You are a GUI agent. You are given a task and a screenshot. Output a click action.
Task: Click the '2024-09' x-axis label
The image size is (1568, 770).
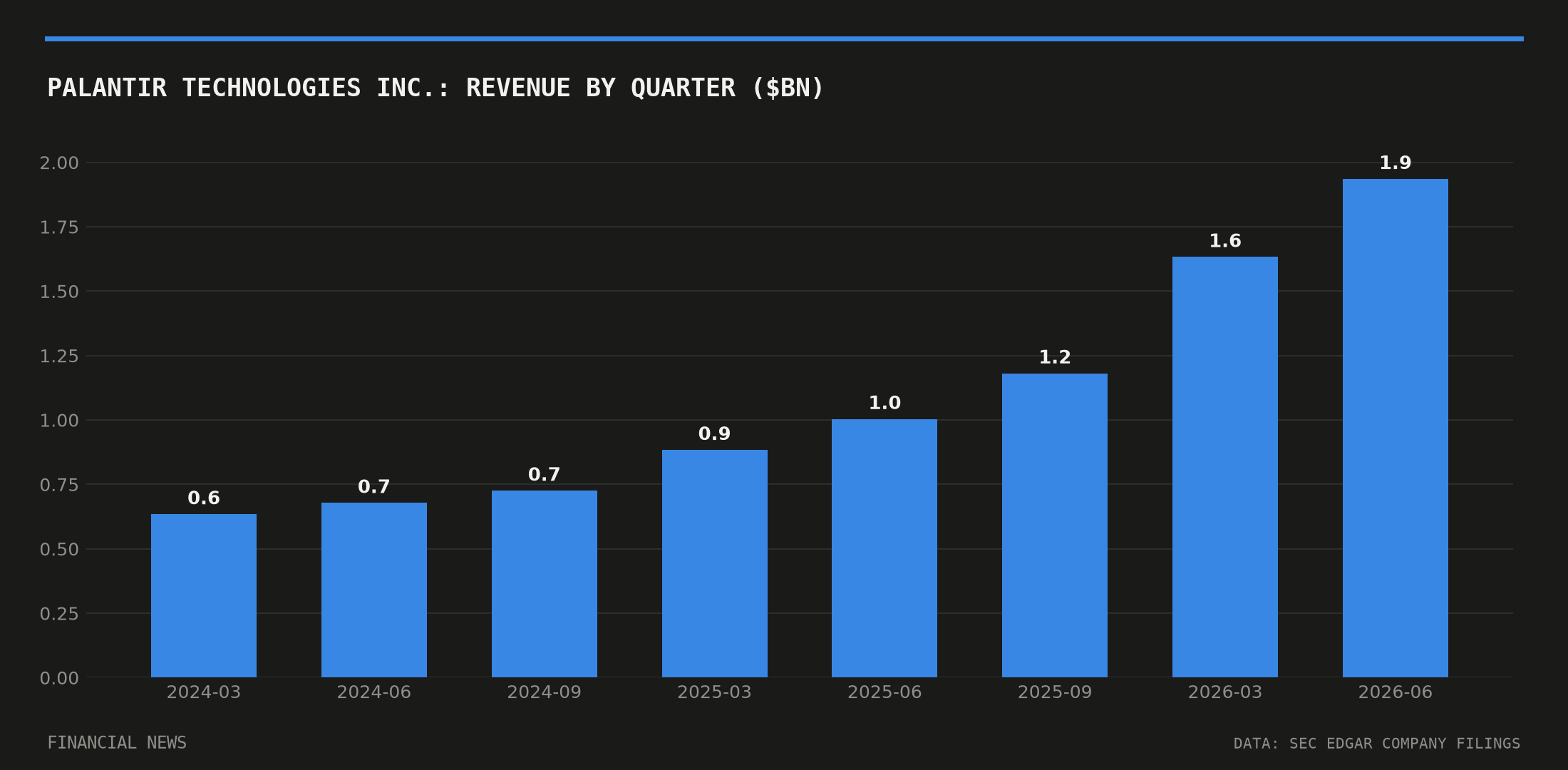[x=545, y=692]
